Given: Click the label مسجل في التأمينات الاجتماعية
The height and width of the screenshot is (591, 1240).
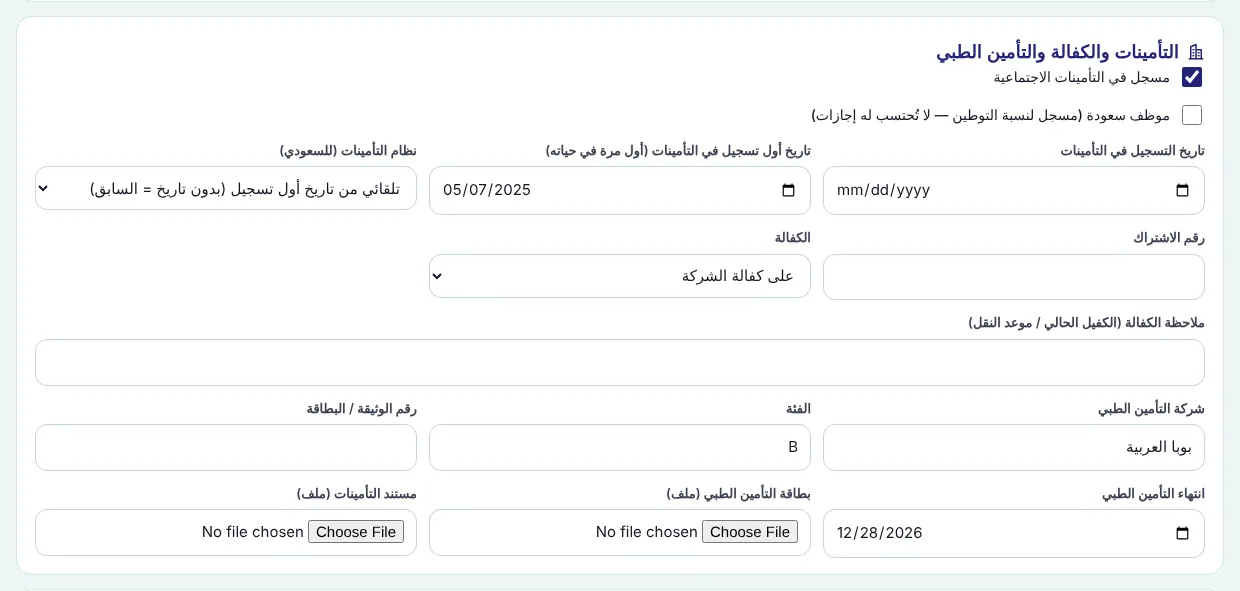Looking at the screenshot, I should coord(1082,77).
